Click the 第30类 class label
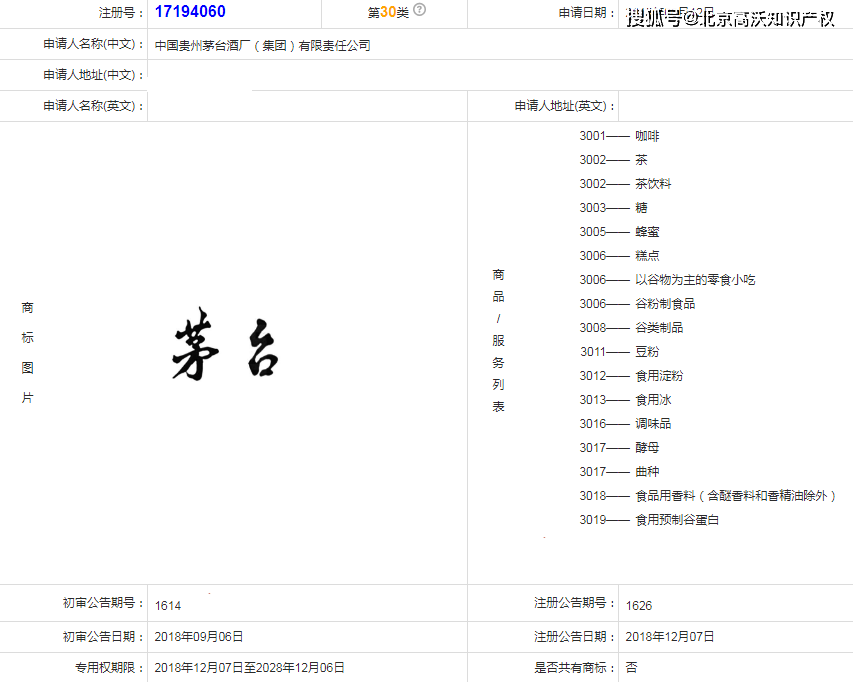Image resolution: width=853 pixels, height=682 pixels. pos(388,12)
